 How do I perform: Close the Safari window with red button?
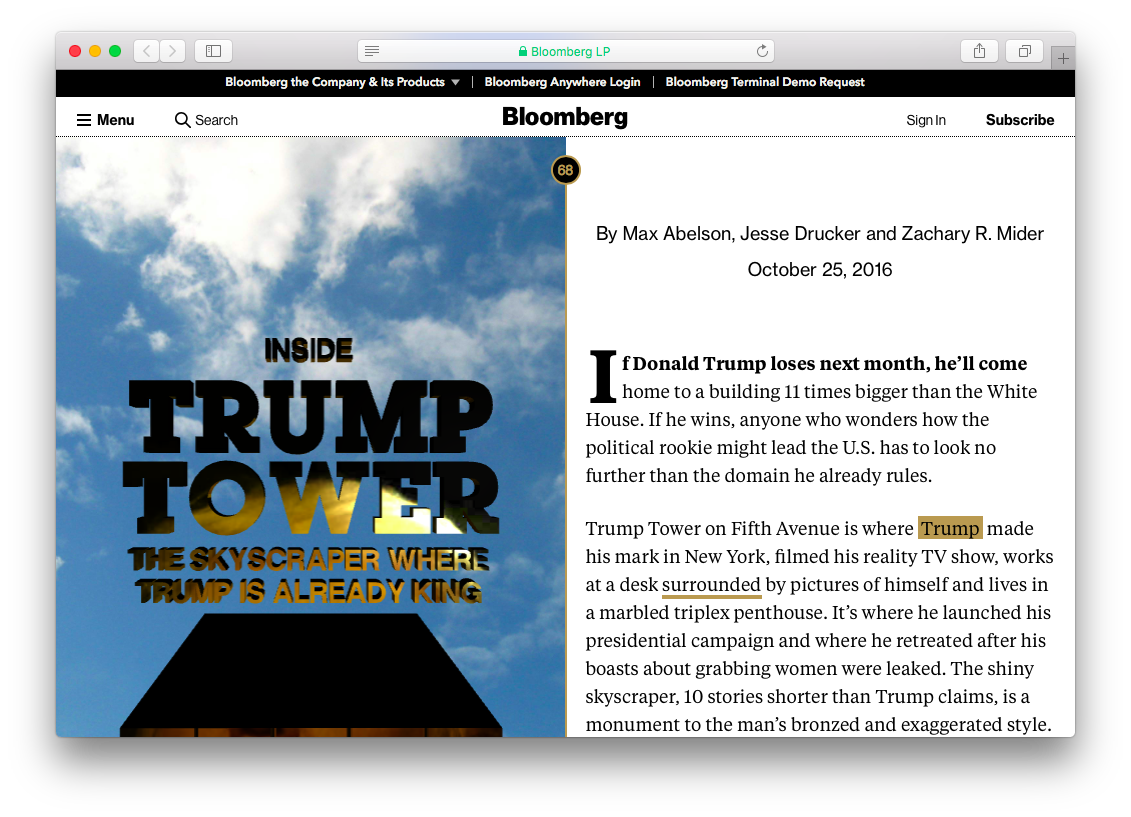[75, 51]
